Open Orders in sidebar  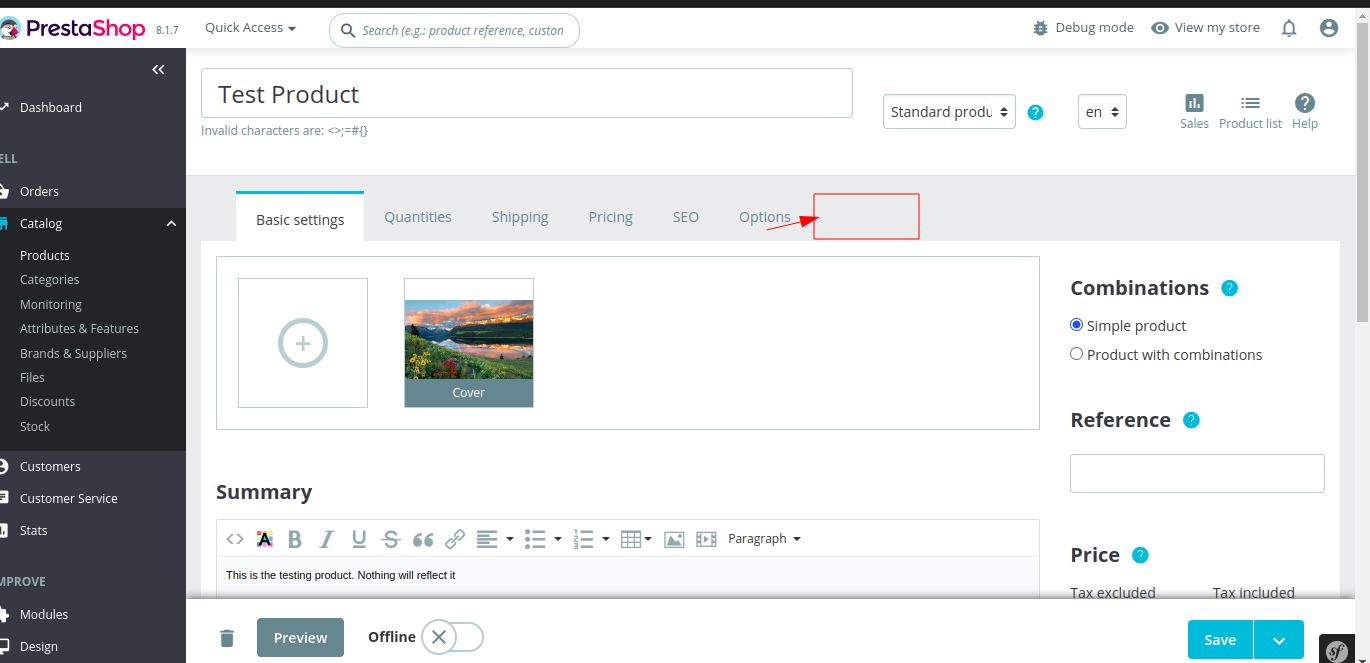[39, 191]
